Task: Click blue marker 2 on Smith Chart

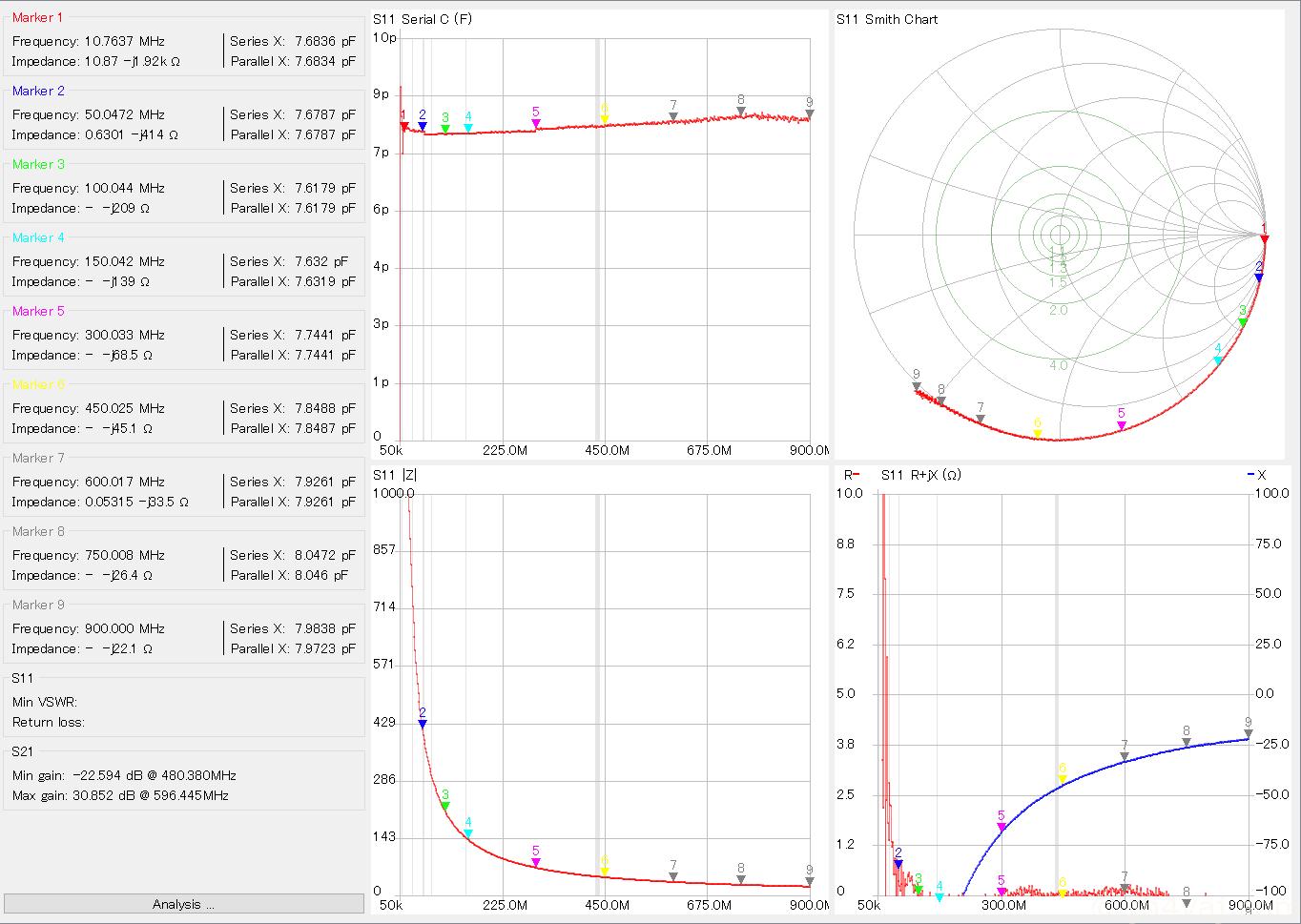Action: click(1259, 277)
